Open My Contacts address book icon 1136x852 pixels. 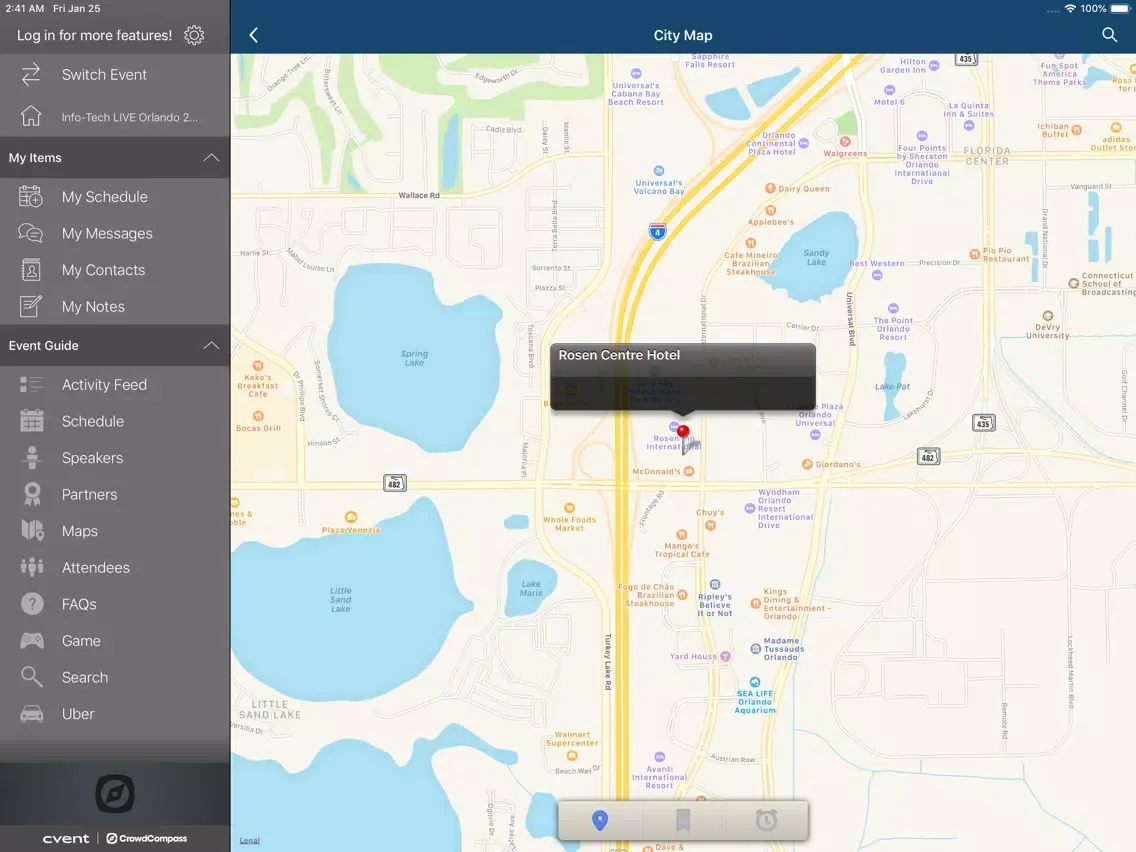point(31,270)
